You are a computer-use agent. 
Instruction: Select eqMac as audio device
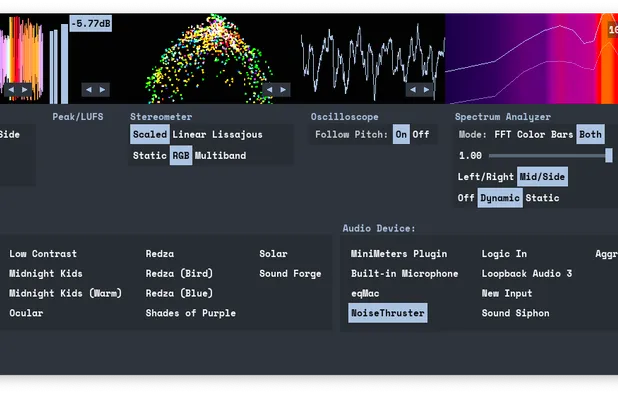[x=365, y=293]
